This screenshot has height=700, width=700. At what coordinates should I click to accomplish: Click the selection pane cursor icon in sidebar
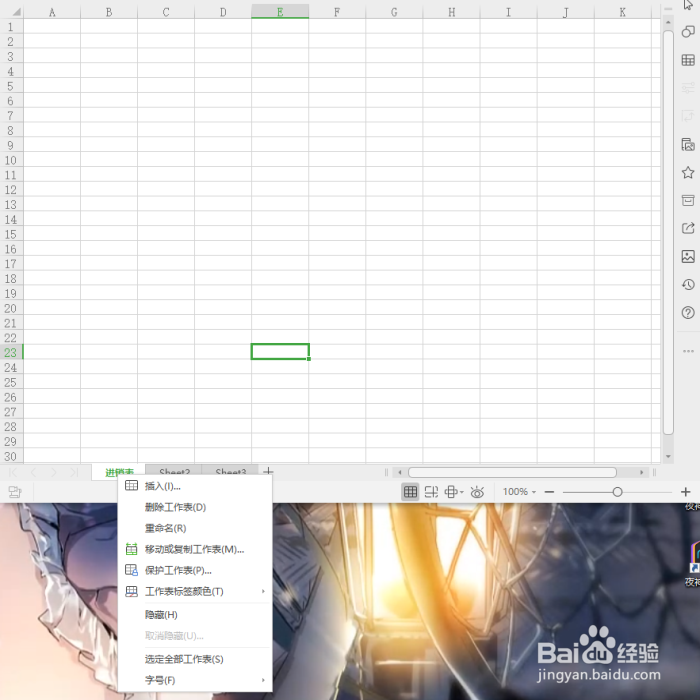click(688, 4)
